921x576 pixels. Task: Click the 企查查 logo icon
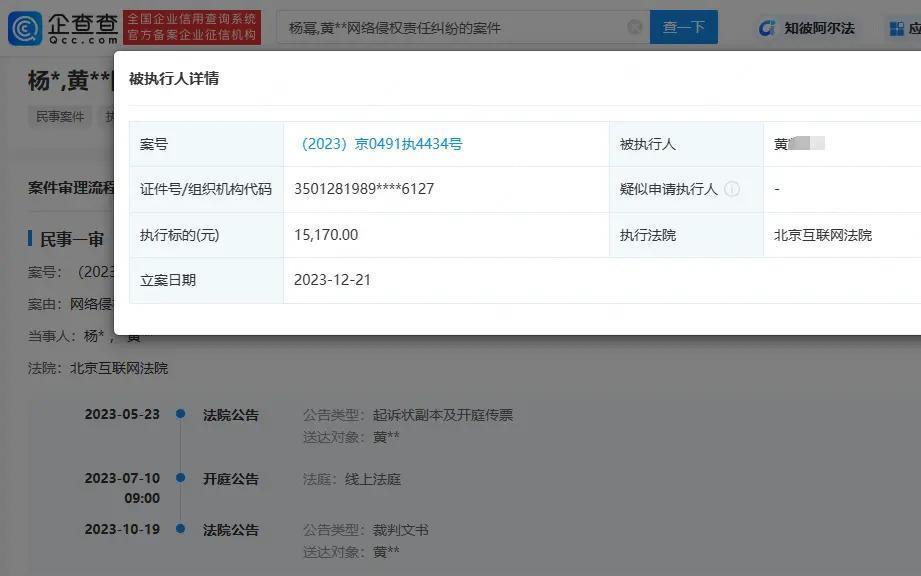[23, 25]
